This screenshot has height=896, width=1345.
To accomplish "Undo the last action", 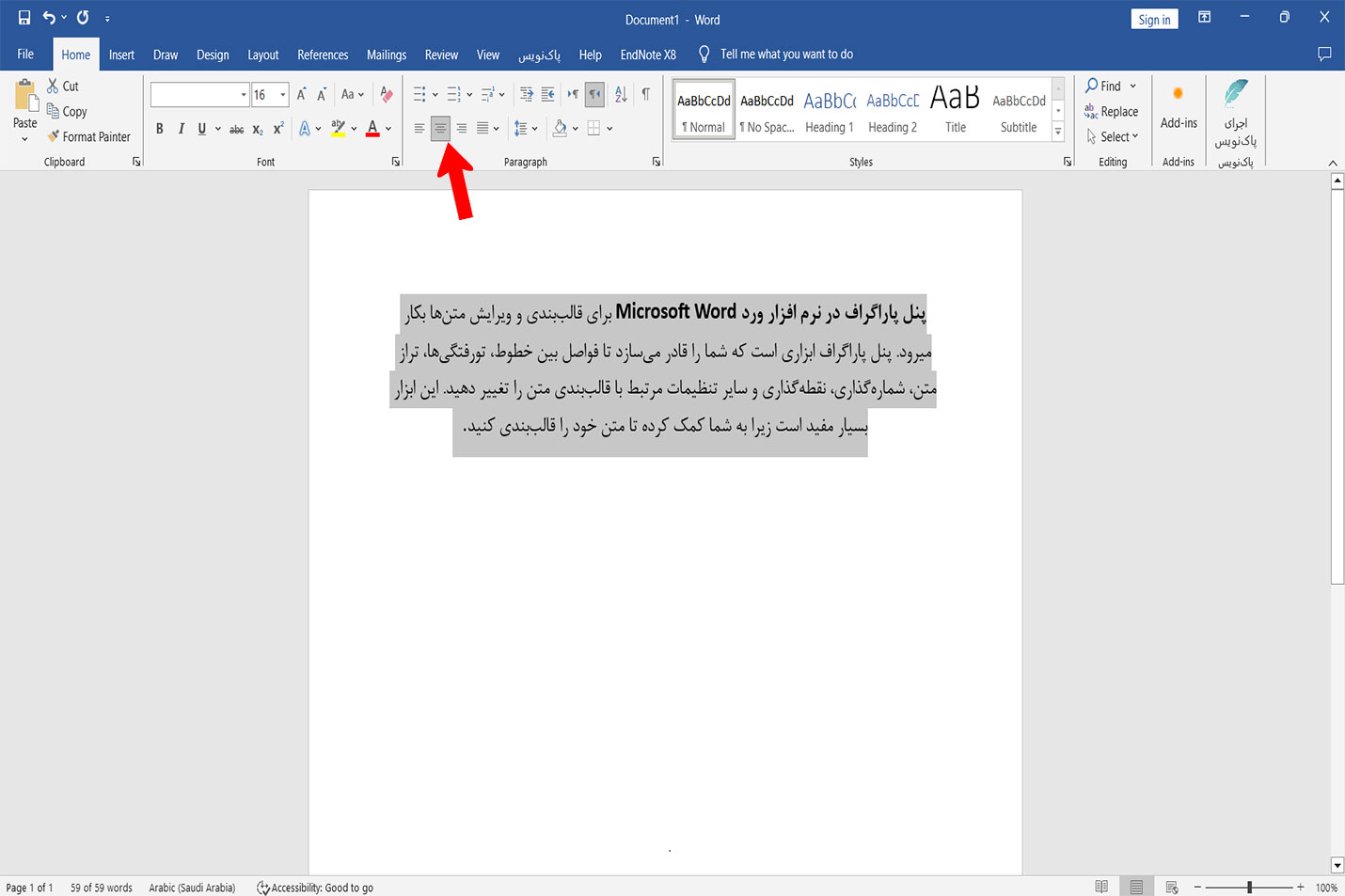I will [49, 18].
